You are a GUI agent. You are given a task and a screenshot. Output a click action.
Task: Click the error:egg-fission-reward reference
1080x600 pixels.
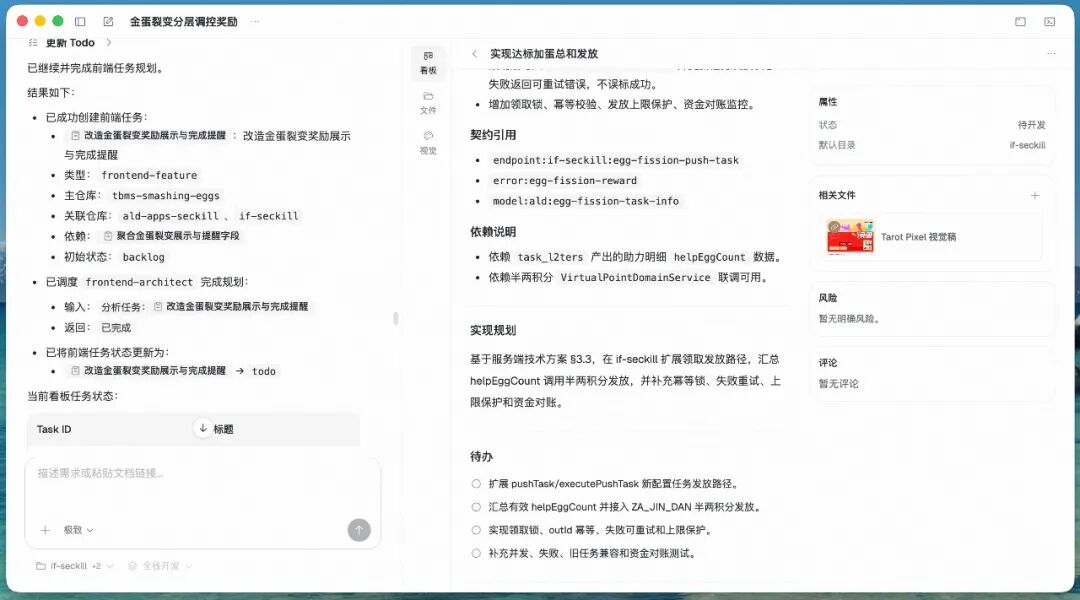564,180
